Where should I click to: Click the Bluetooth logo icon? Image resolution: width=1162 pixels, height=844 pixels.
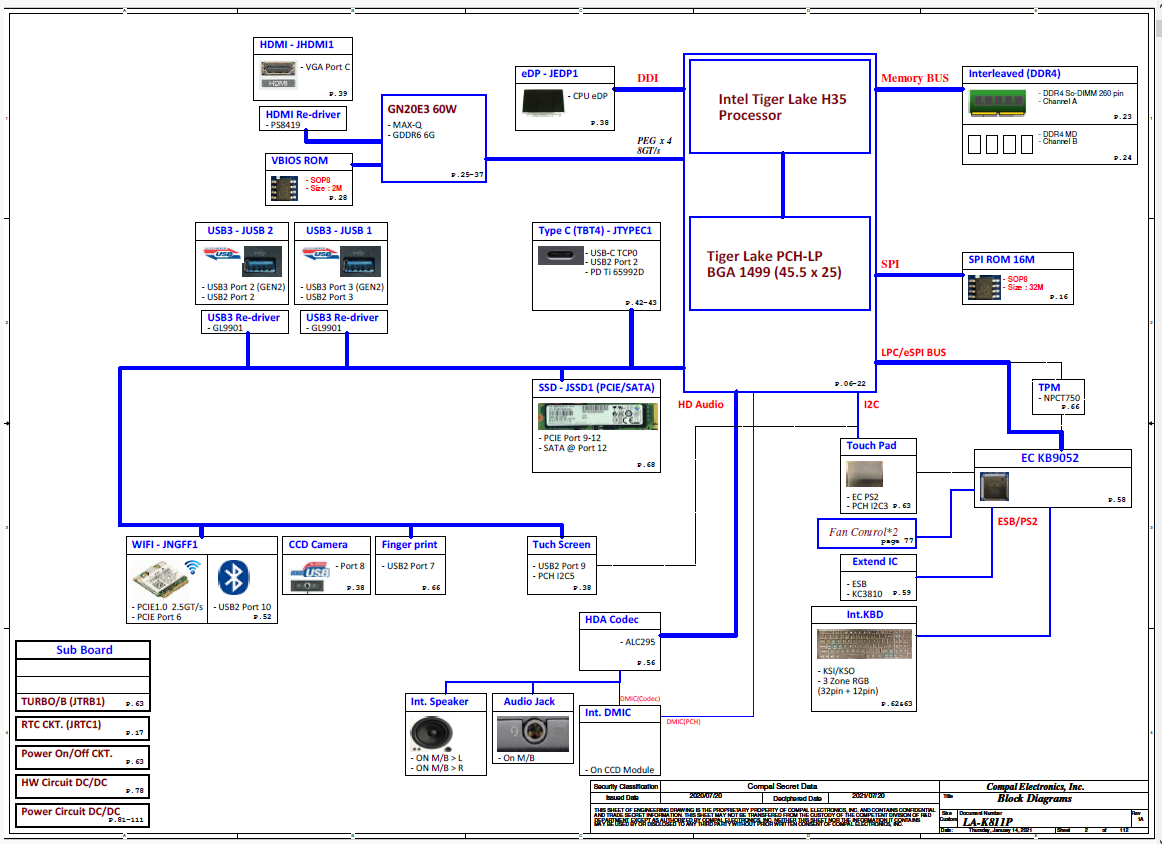(x=233, y=577)
